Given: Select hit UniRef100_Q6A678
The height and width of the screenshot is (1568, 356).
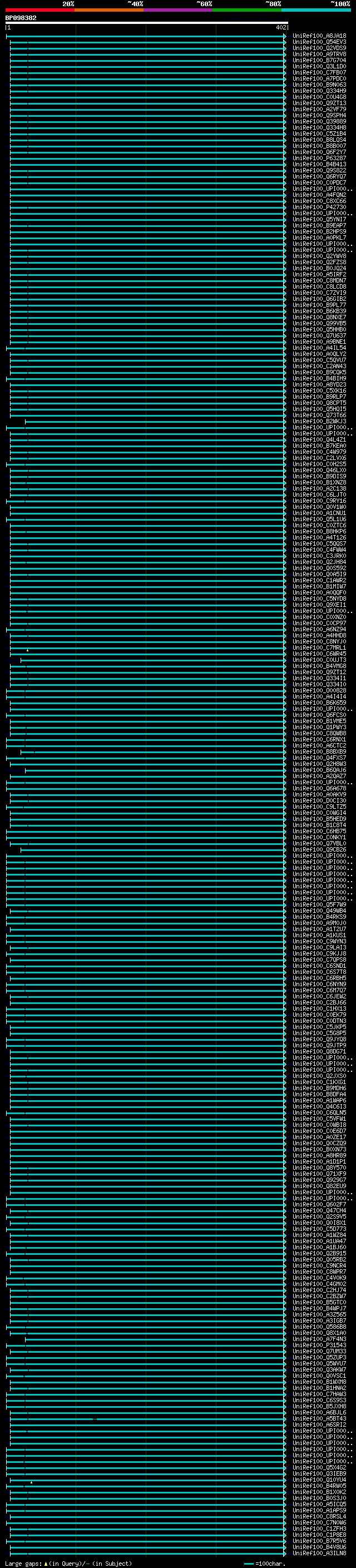Looking at the screenshot, I should coord(319,788).
